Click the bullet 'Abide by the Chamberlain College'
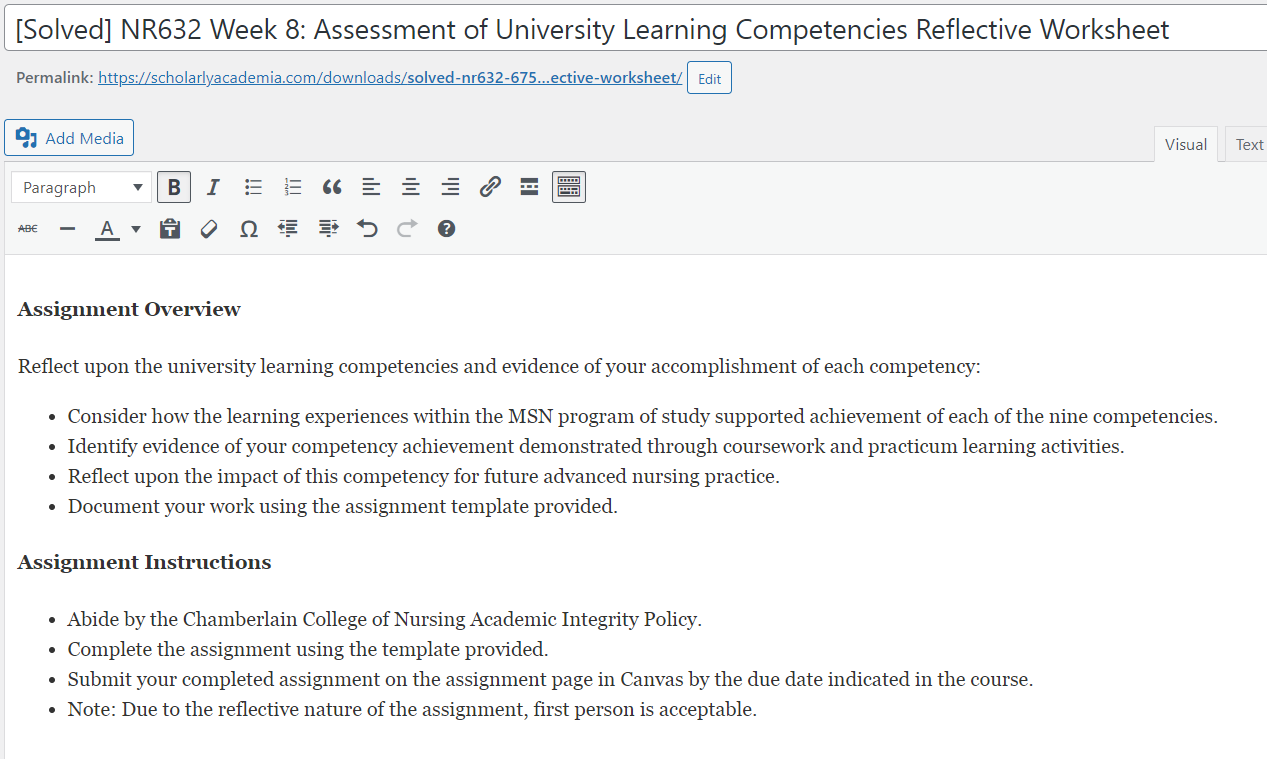The width and height of the screenshot is (1267, 759). (385, 619)
